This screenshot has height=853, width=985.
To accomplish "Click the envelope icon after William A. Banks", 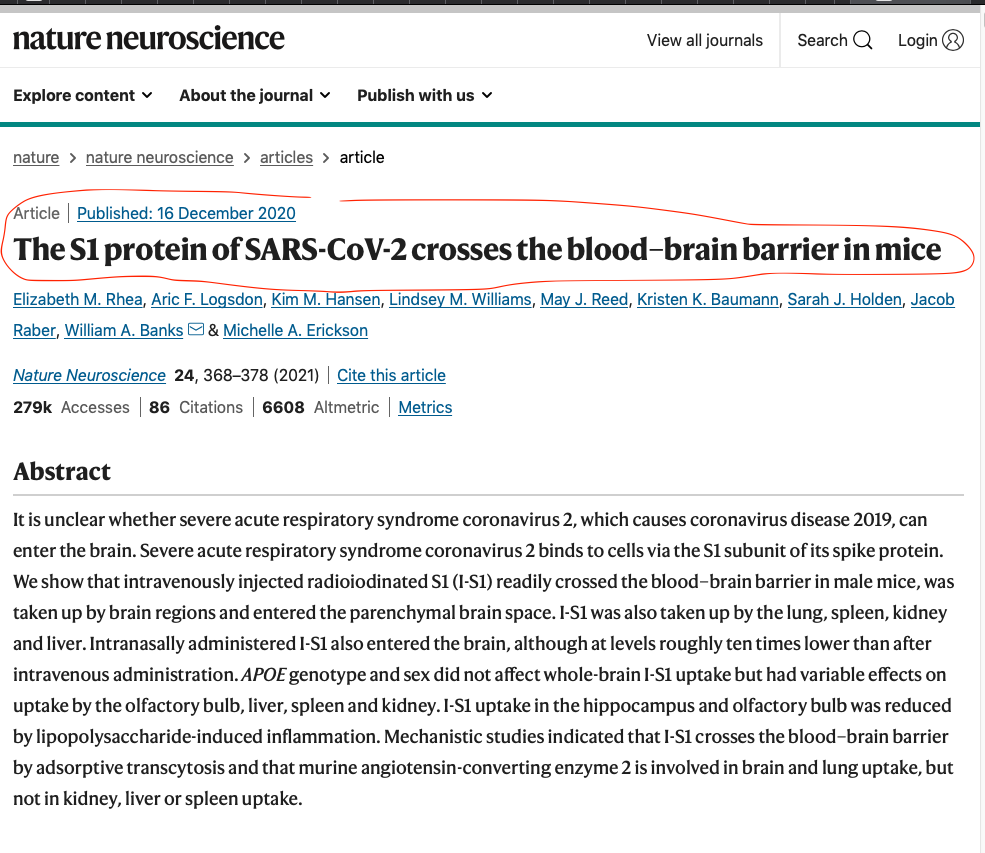I will pyautogui.click(x=196, y=330).
